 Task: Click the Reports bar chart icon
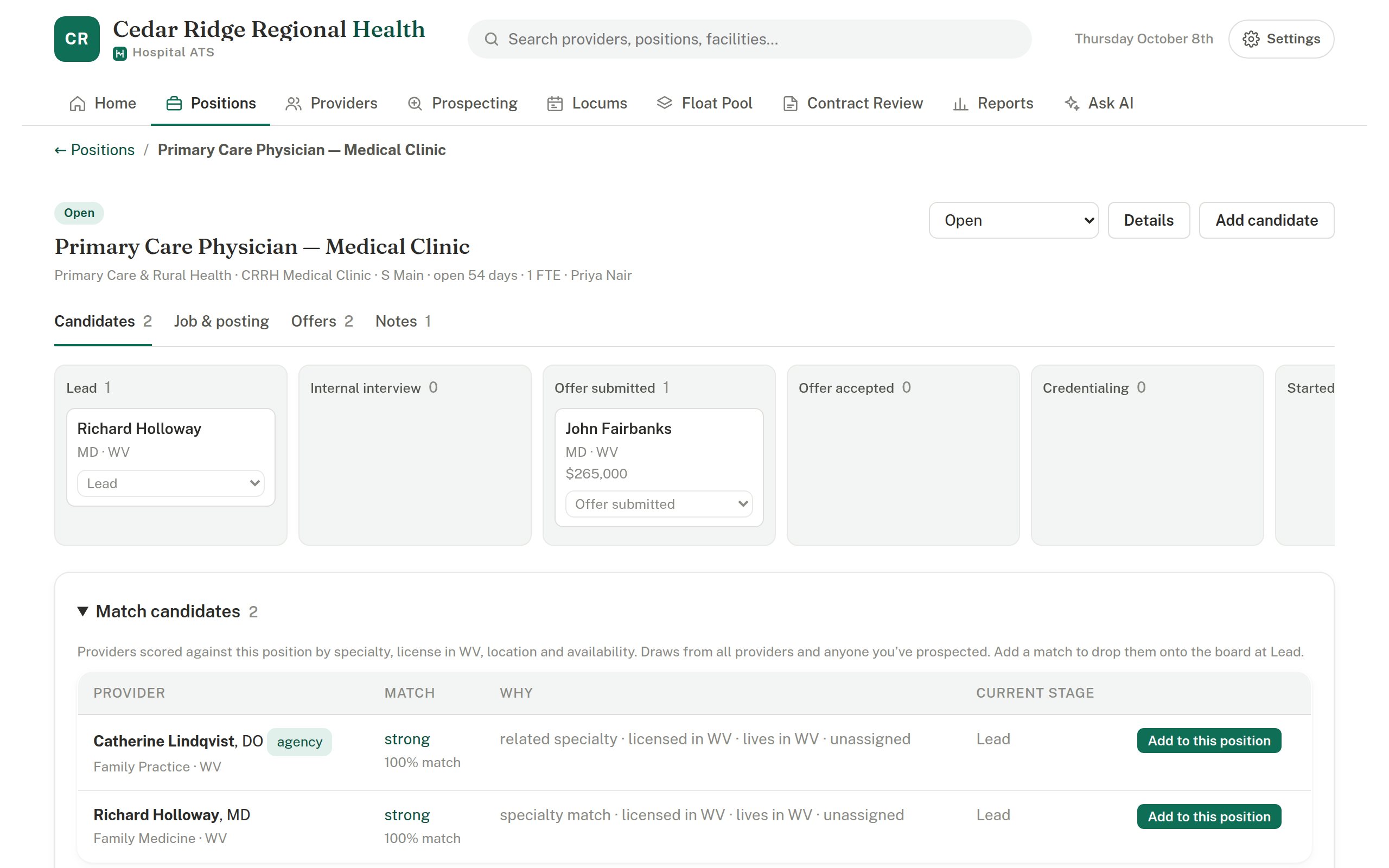[960, 103]
